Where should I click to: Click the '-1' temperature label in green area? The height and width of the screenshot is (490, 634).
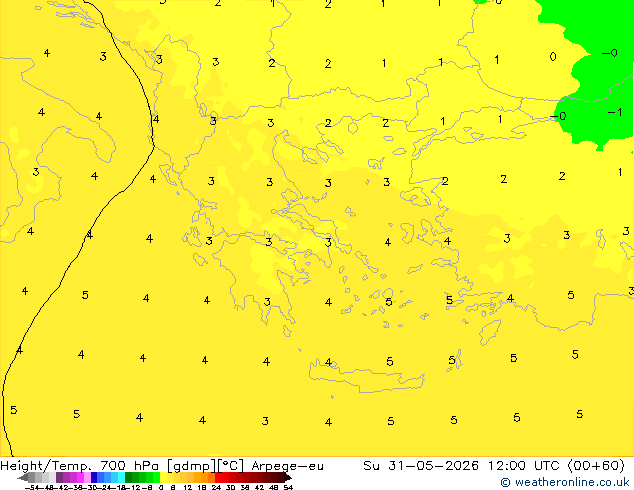click(615, 112)
